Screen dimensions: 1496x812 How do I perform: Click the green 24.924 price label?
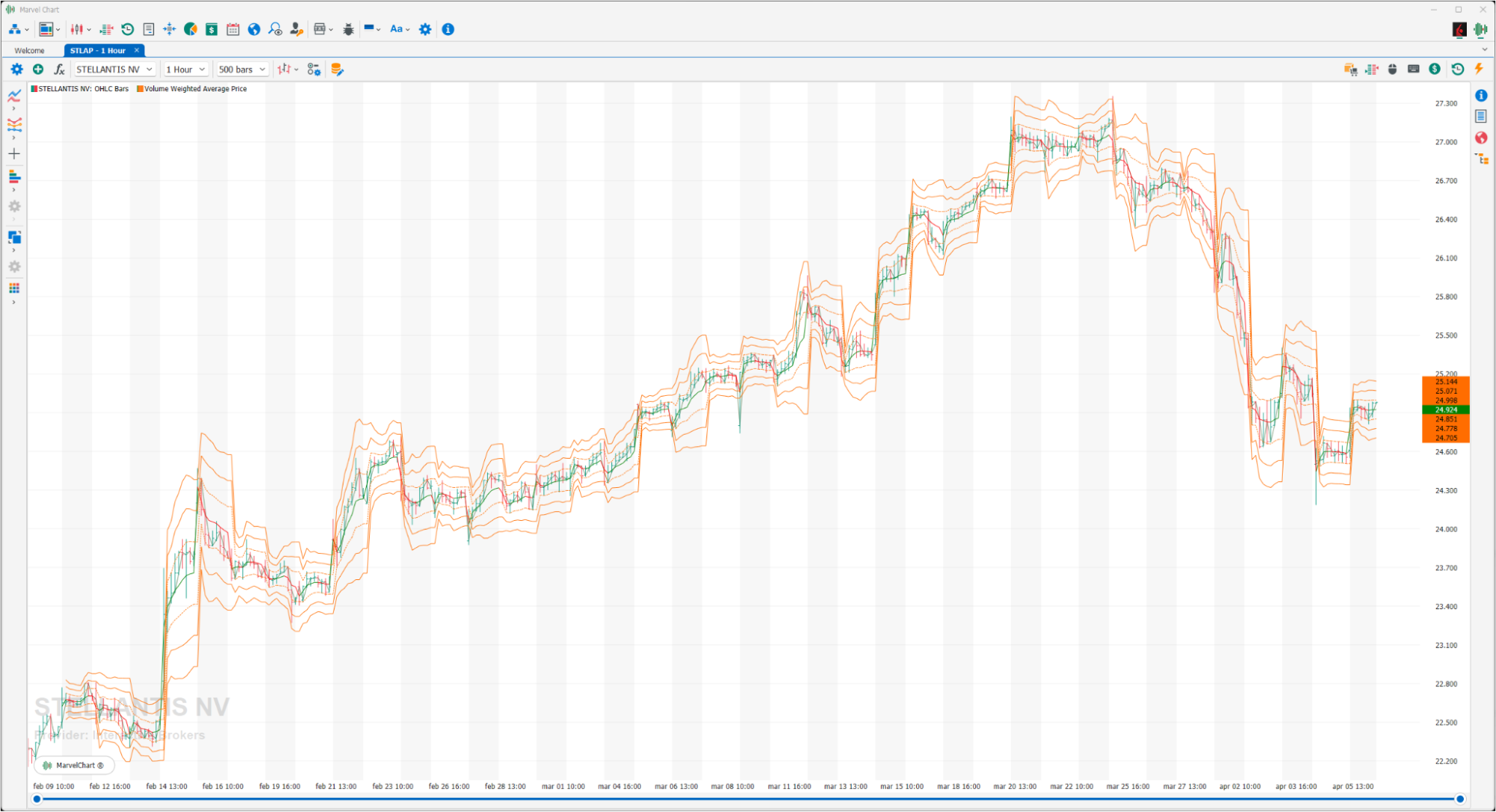pyautogui.click(x=1445, y=410)
